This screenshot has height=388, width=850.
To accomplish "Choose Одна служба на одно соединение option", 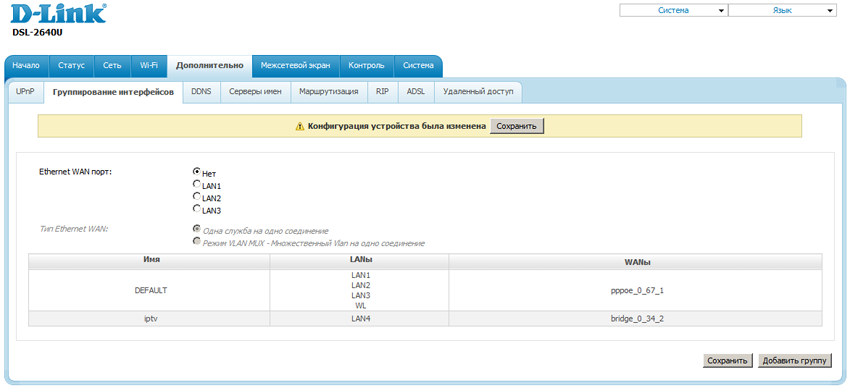I will pyautogui.click(x=197, y=229).
